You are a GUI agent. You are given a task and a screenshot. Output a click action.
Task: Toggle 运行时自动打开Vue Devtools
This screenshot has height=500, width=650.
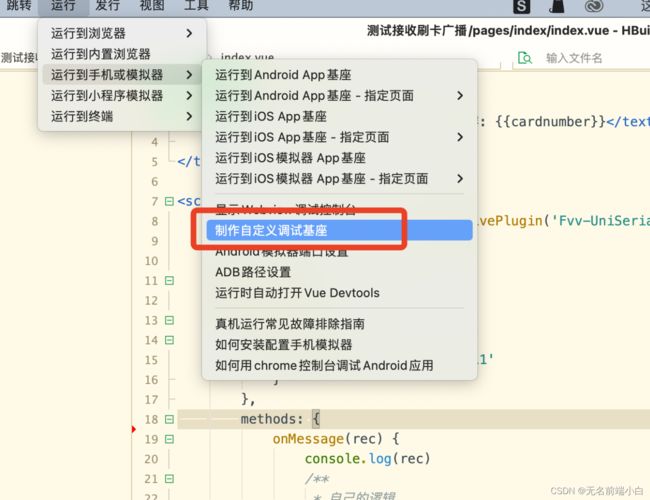point(339,293)
